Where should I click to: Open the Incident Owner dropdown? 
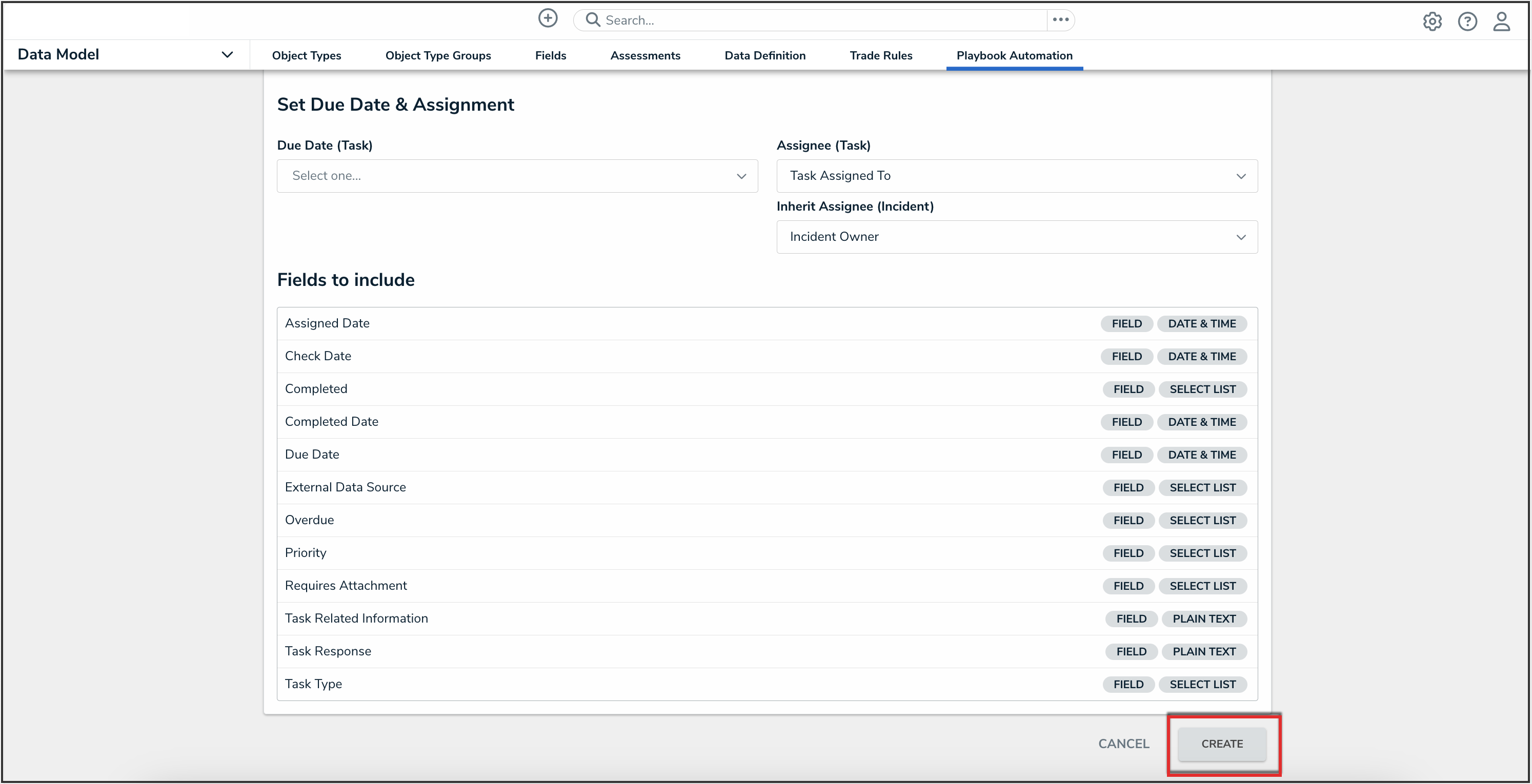(x=1016, y=237)
